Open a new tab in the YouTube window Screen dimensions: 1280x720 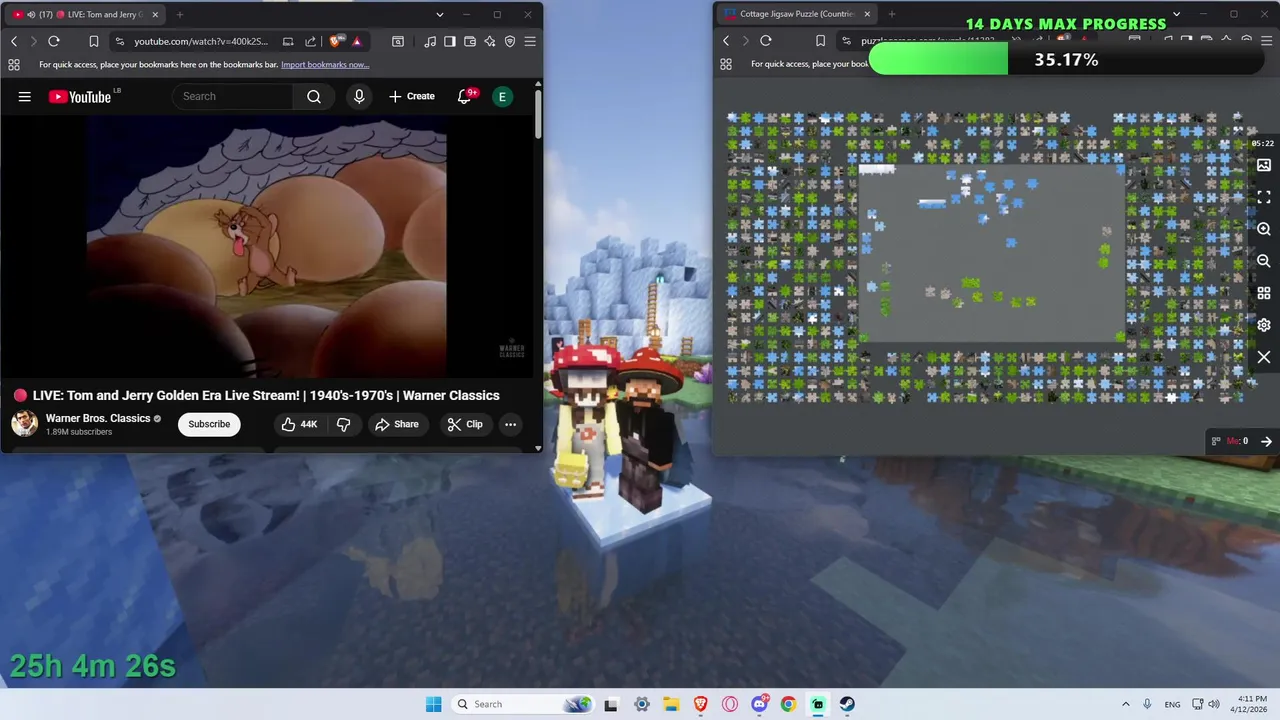[180, 14]
